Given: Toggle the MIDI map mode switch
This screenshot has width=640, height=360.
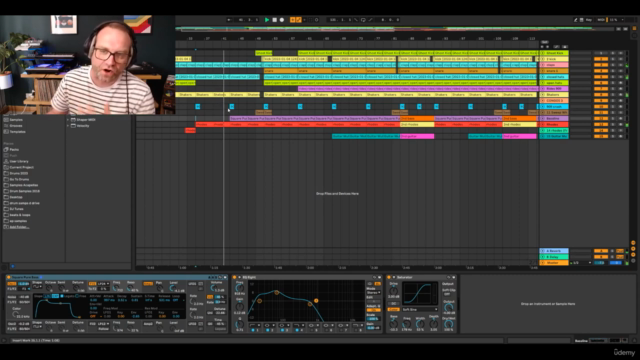Looking at the screenshot, I should point(601,20).
